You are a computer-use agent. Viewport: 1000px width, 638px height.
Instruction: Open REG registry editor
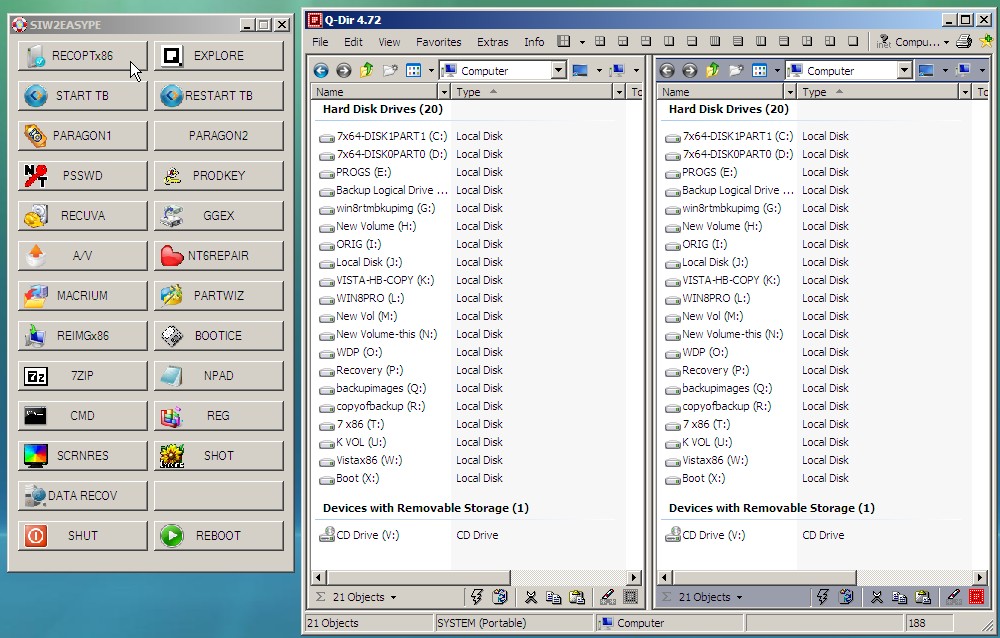(219, 416)
